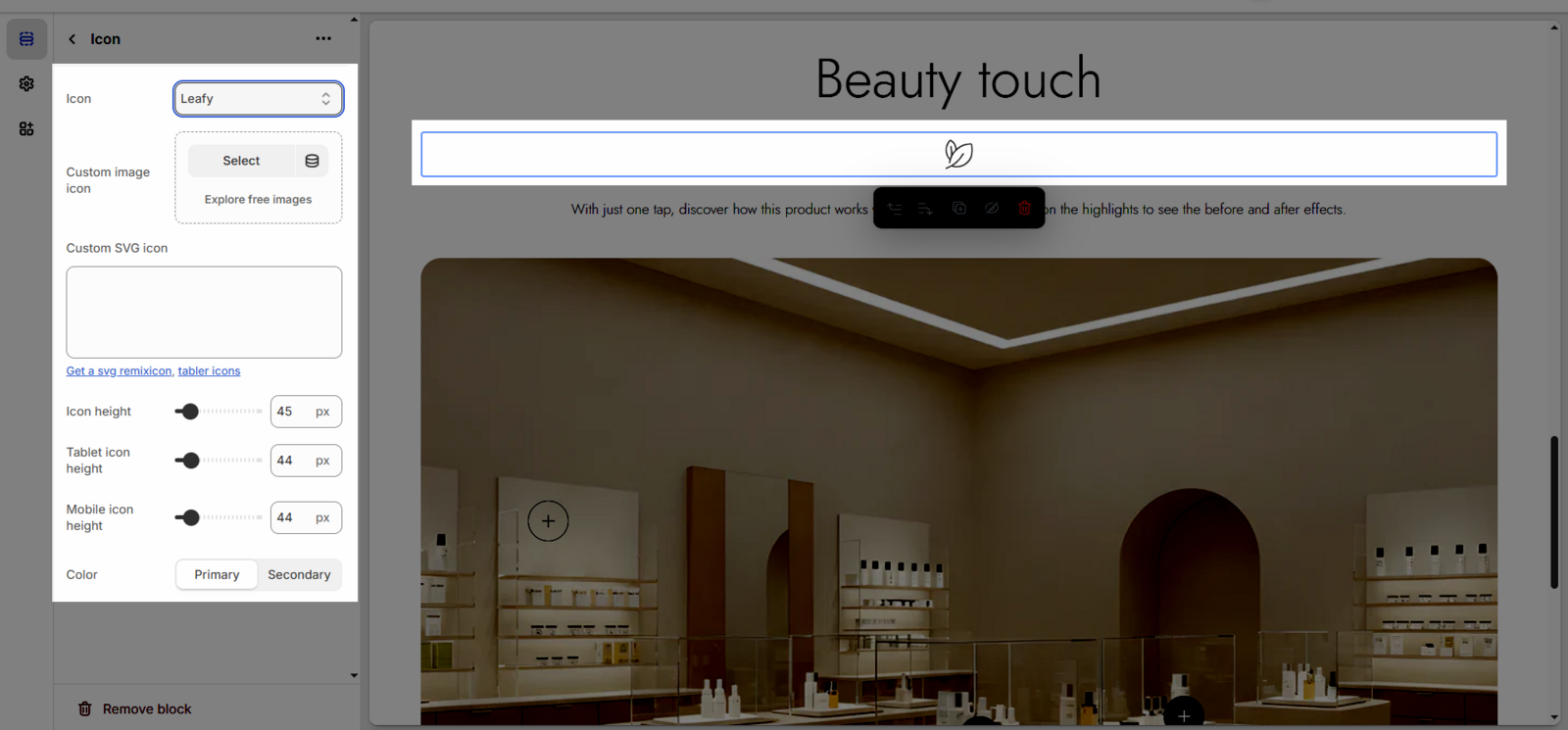Click Explore free images link
Viewport: 1568px width, 730px height.
[x=258, y=200]
